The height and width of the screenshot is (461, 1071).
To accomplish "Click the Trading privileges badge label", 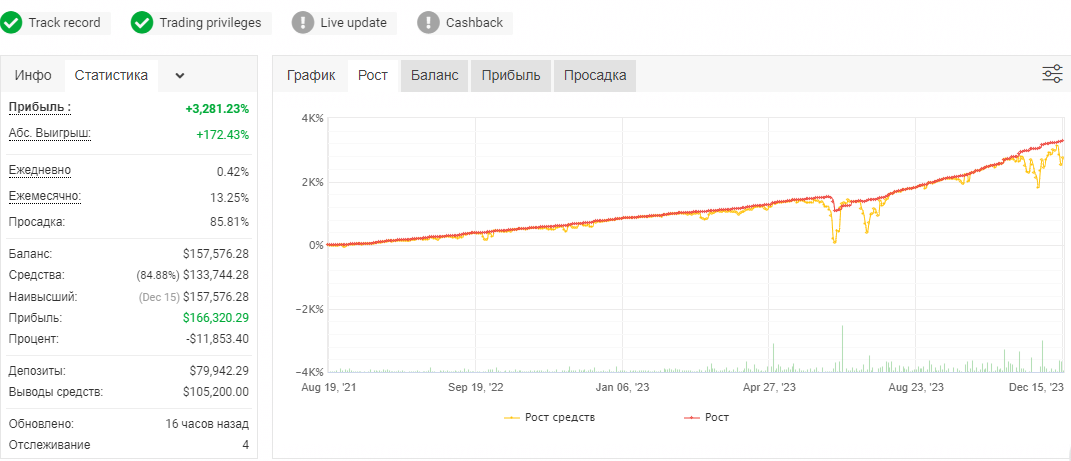I will click(210, 23).
